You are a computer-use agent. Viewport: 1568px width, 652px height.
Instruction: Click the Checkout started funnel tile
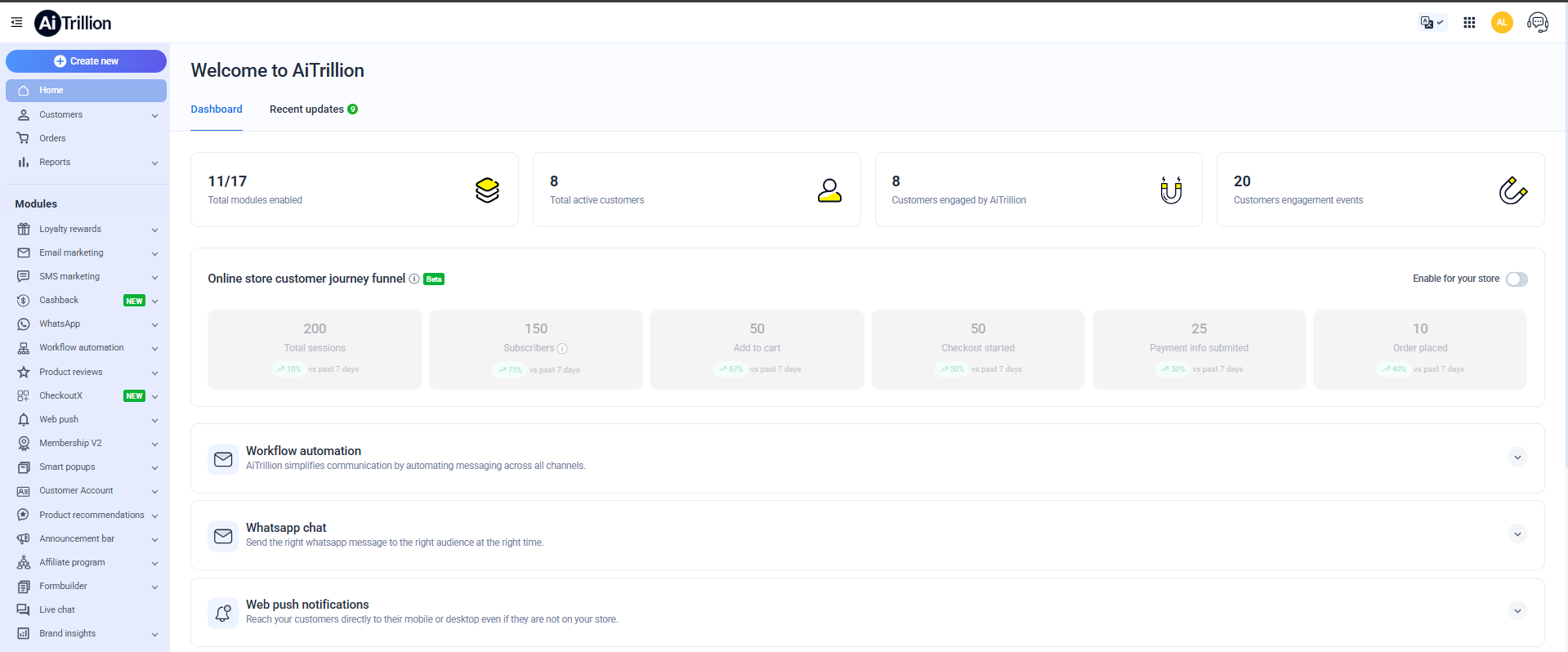coord(978,350)
